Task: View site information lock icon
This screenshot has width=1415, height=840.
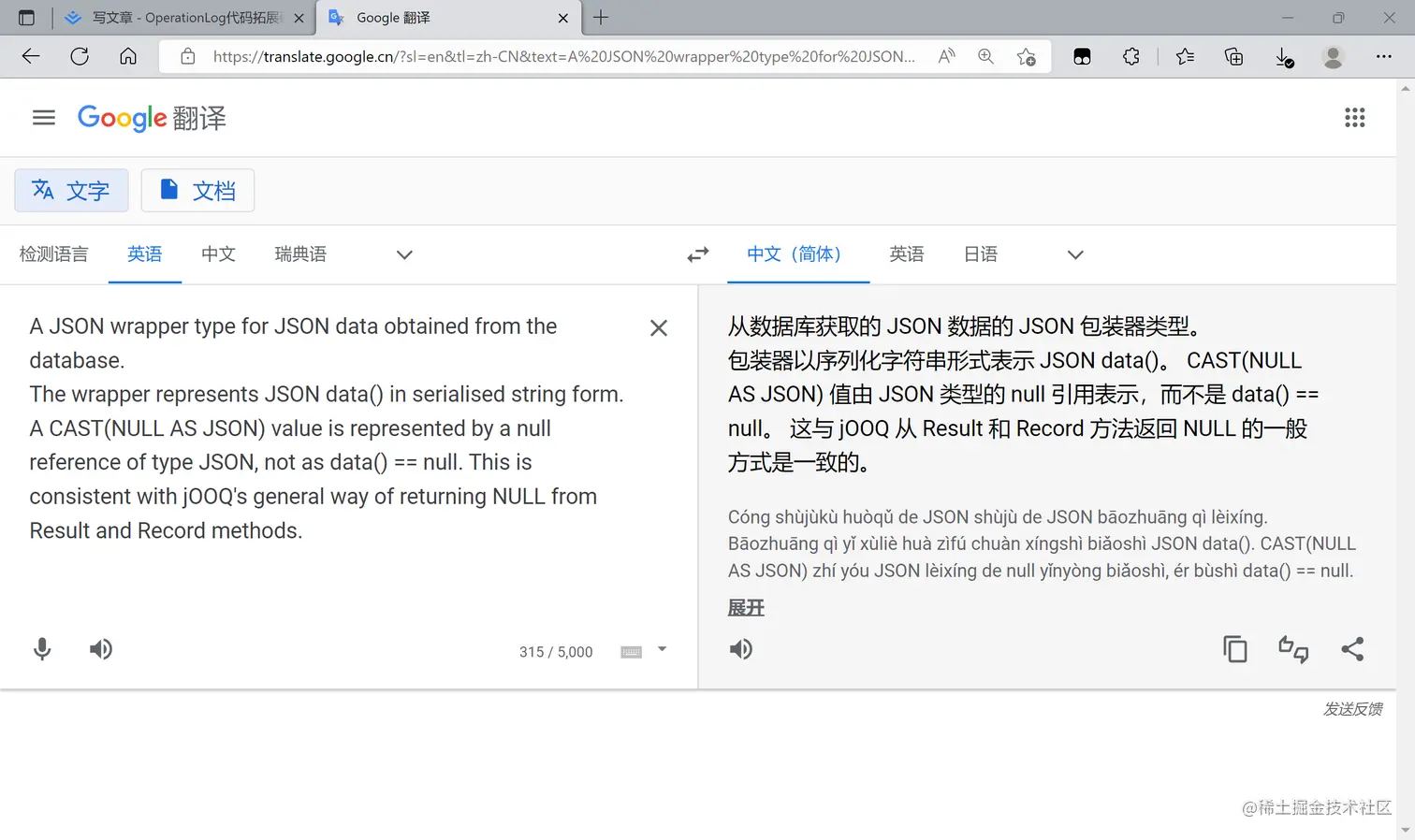Action: (188, 56)
